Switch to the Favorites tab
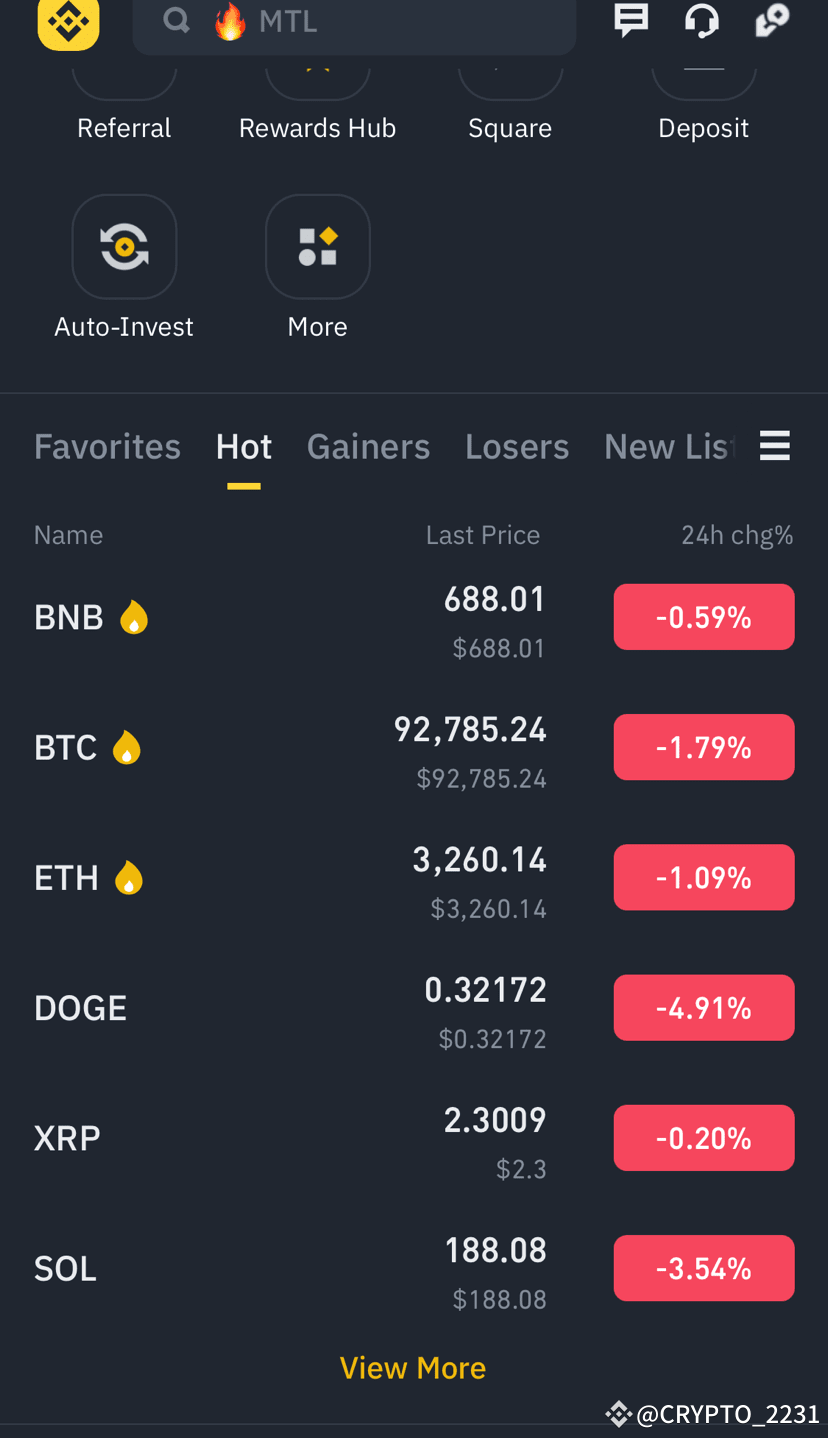Screen dimensions: 828x1438 108,446
